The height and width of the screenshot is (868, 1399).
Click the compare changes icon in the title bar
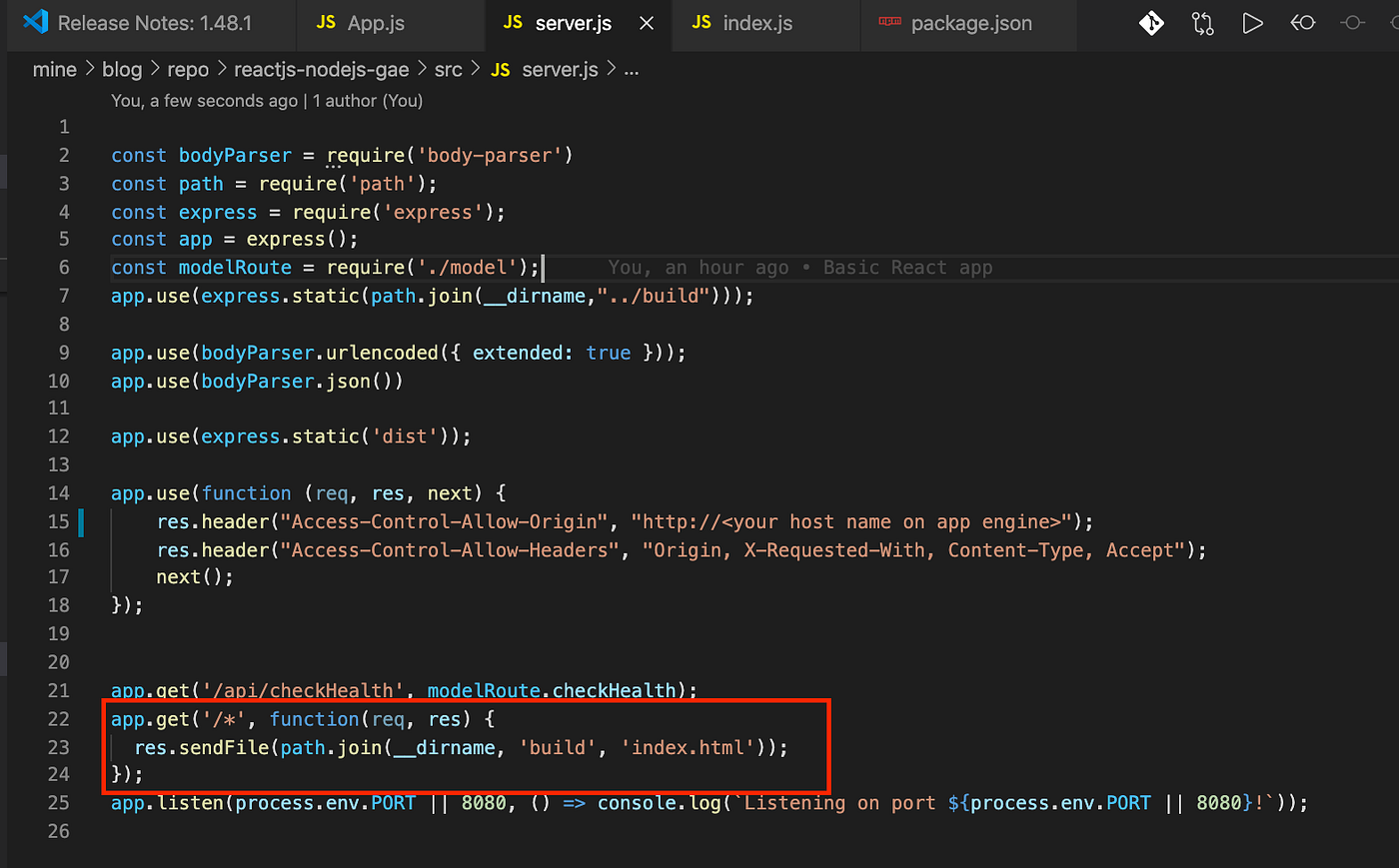point(1202,23)
